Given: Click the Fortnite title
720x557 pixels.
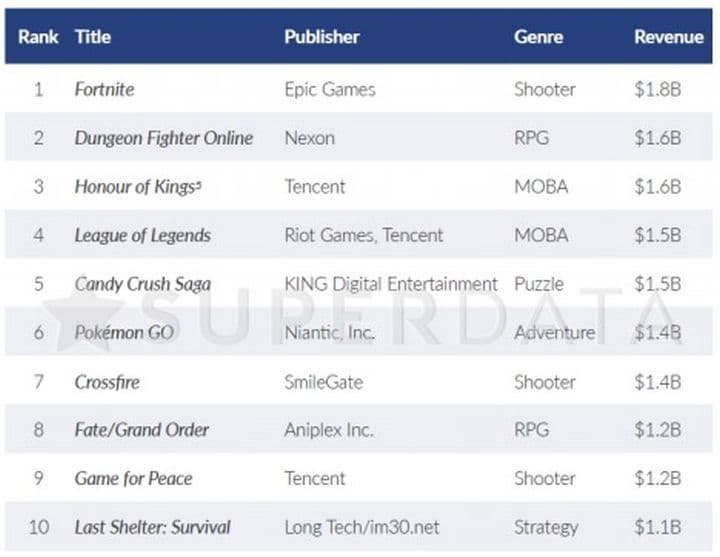Looking at the screenshot, I should [104, 89].
